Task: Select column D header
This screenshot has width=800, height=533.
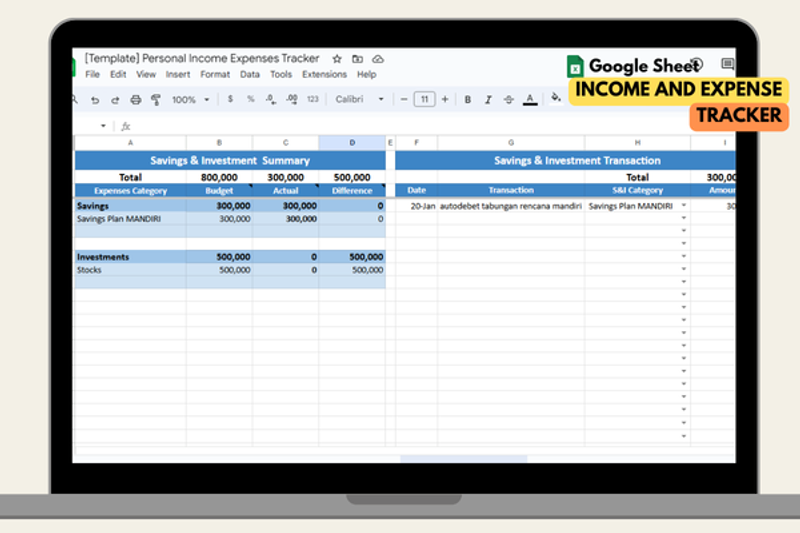Action: (352, 143)
